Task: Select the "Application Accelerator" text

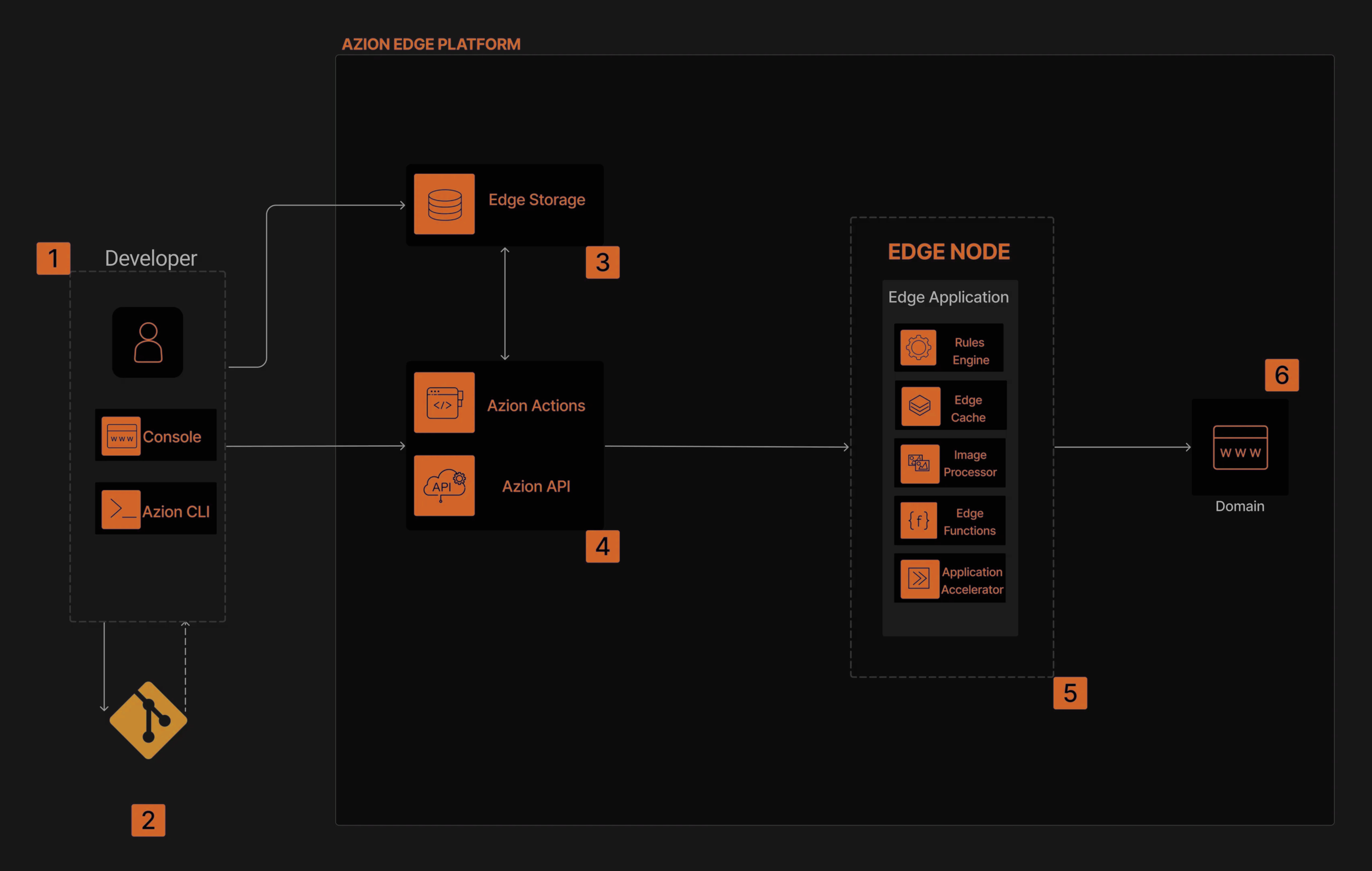Action: [972, 581]
